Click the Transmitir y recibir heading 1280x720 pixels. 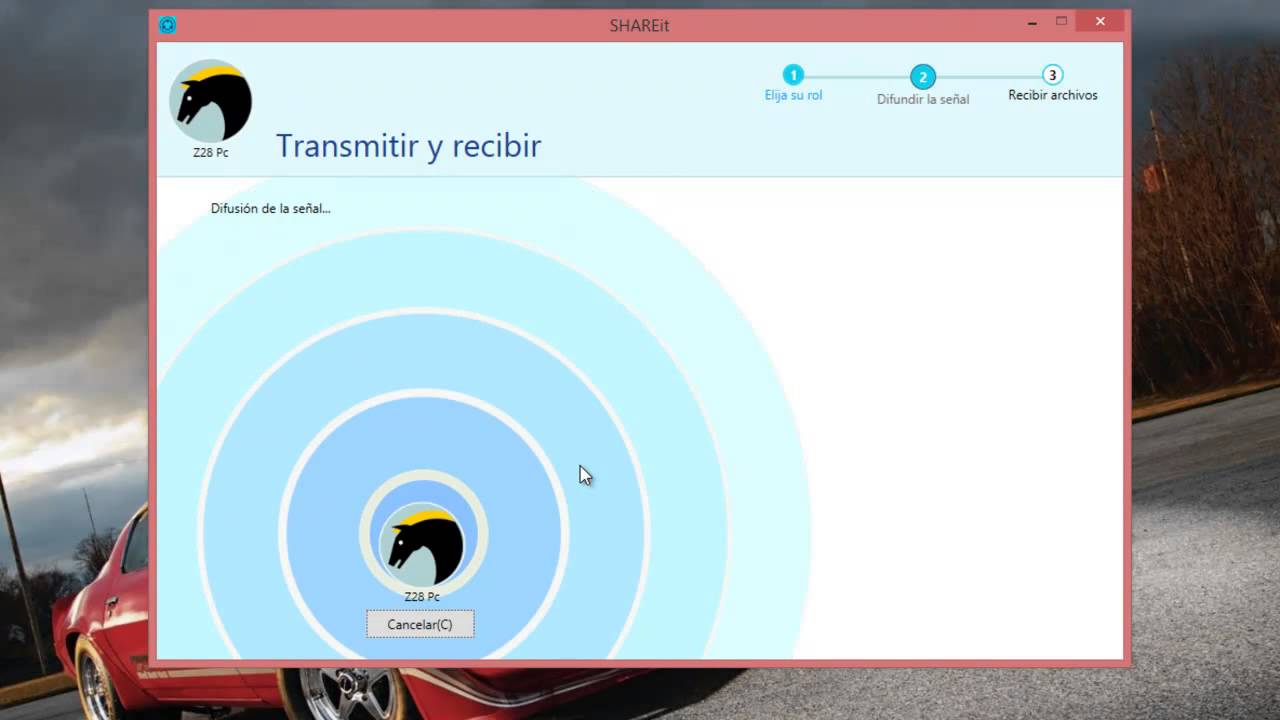click(x=408, y=146)
